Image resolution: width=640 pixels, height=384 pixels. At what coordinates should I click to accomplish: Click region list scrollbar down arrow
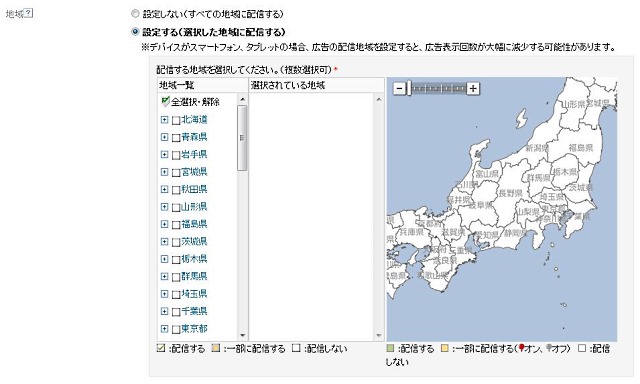coord(242,335)
